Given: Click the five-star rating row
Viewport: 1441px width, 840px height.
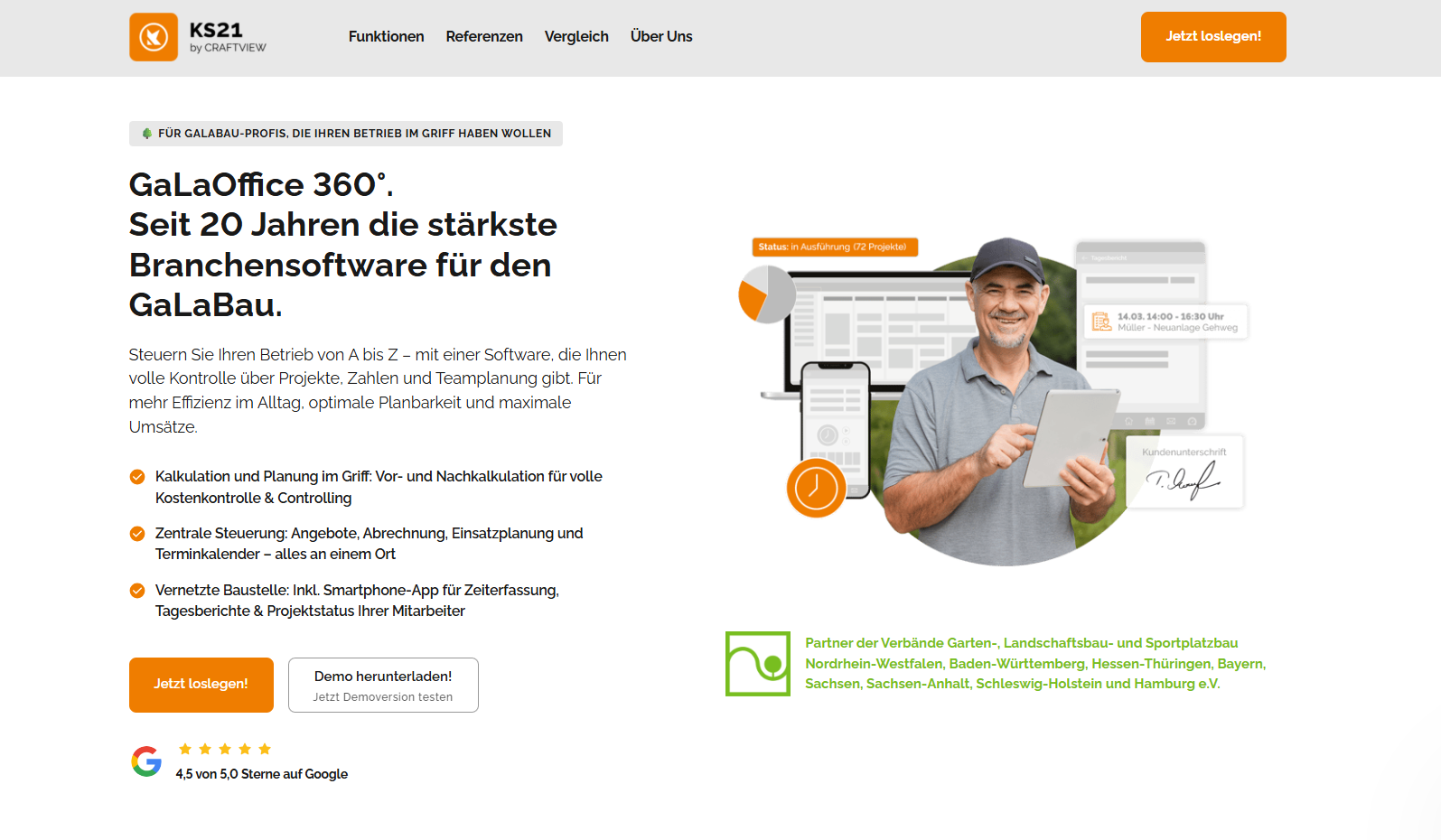Looking at the screenshot, I should pos(225,749).
